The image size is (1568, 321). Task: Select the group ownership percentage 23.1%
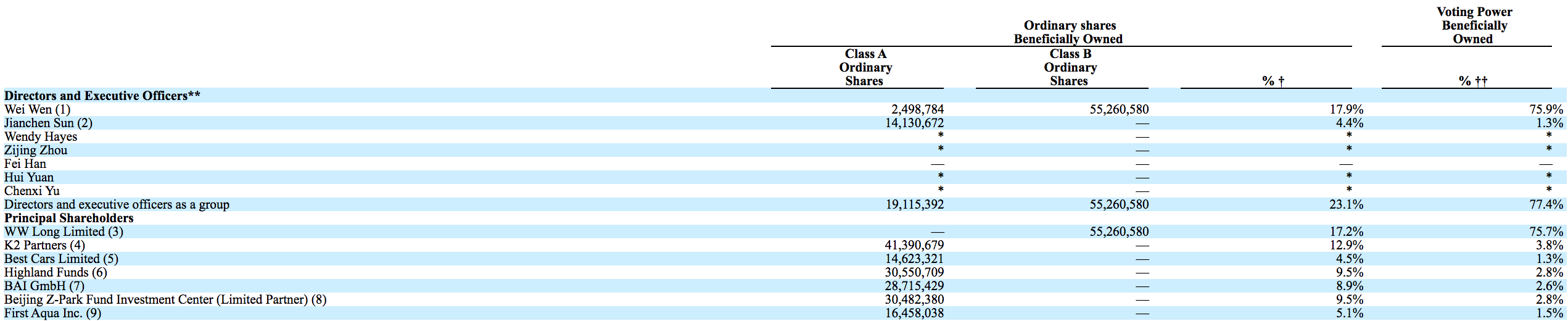[x=1346, y=204]
